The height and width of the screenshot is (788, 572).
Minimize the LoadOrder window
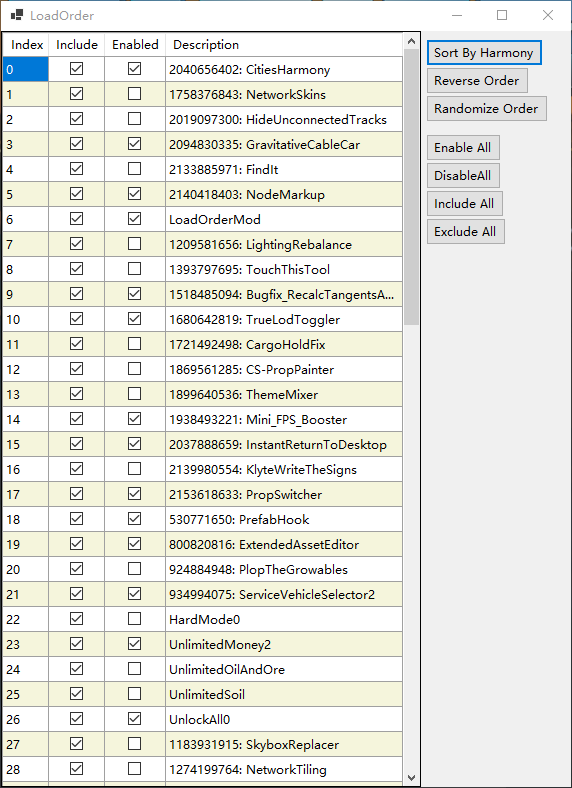click(457, 15)
